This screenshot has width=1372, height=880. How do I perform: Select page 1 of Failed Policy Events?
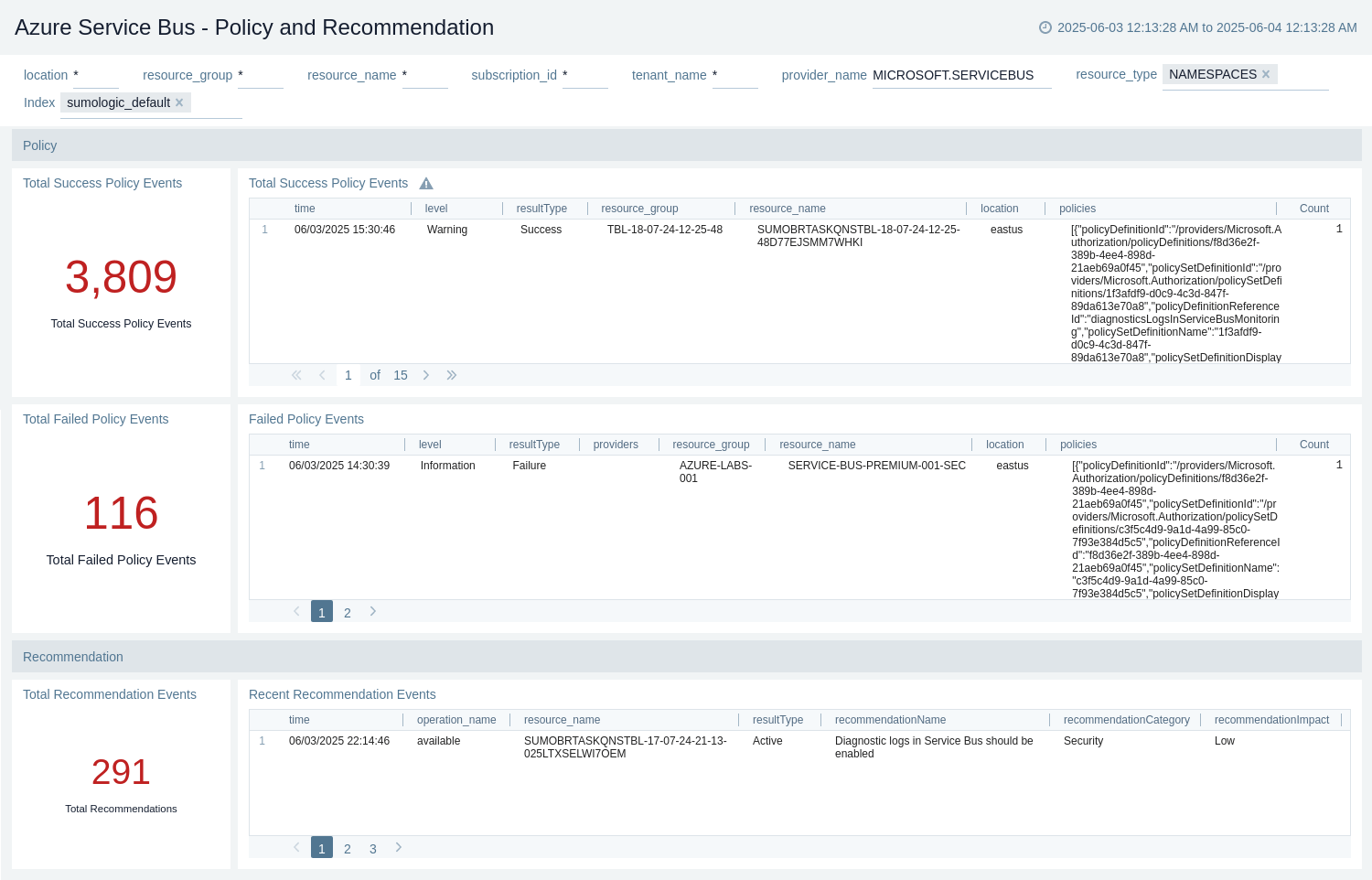[x=322, y=612]
